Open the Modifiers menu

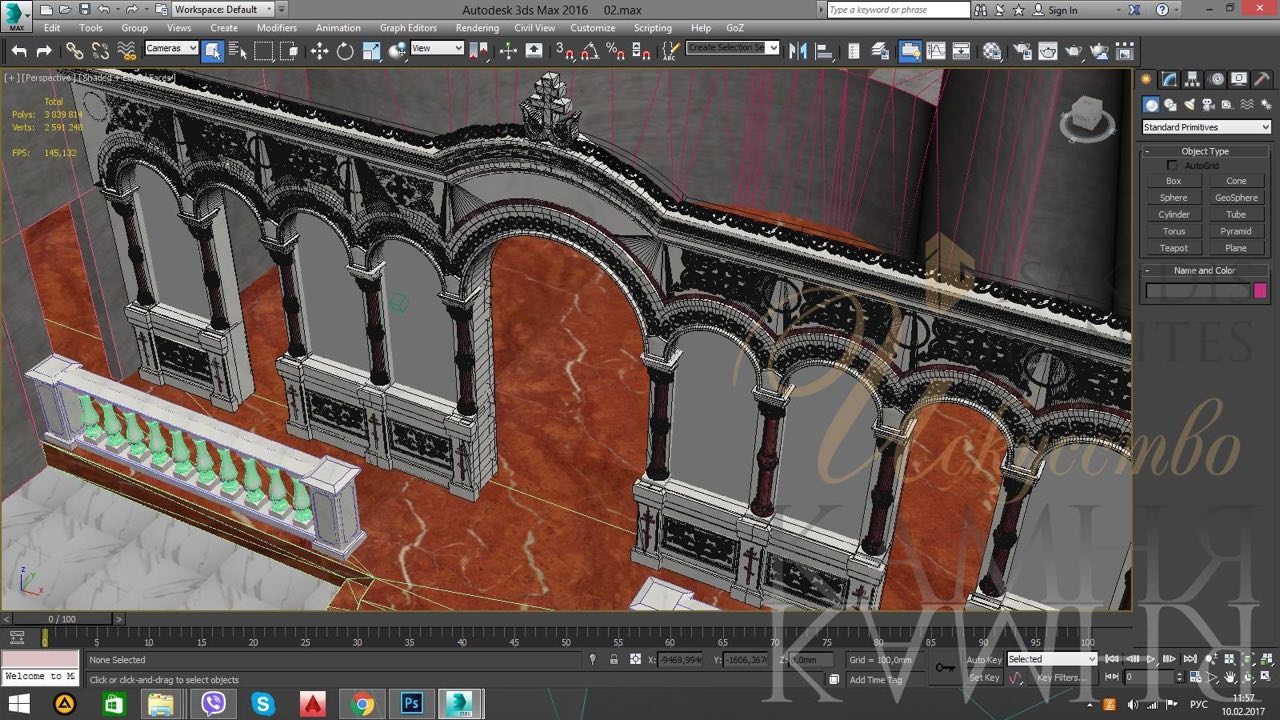(277, 28)
